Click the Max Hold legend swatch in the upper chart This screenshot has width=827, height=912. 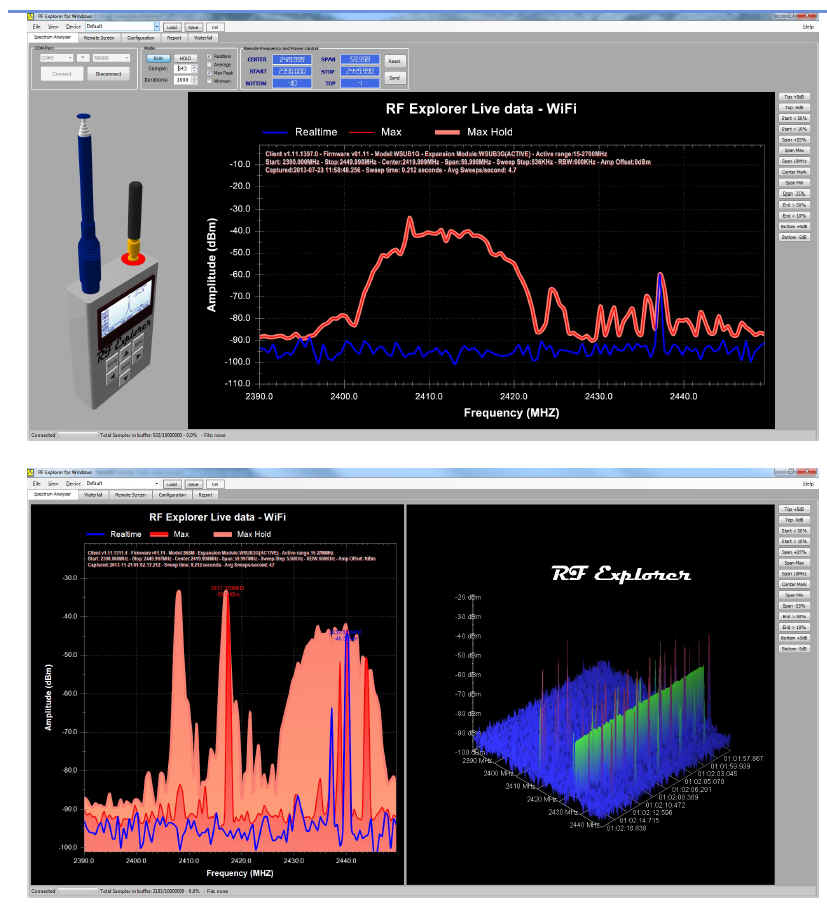tap(447, 132)
